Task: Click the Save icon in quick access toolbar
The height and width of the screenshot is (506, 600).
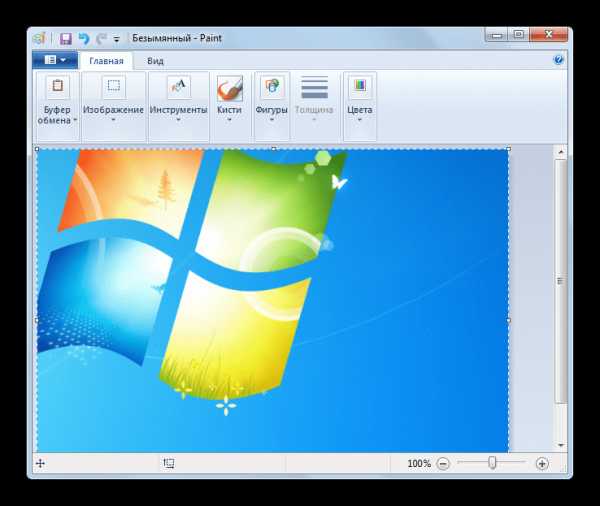Action: pos(66,38)
